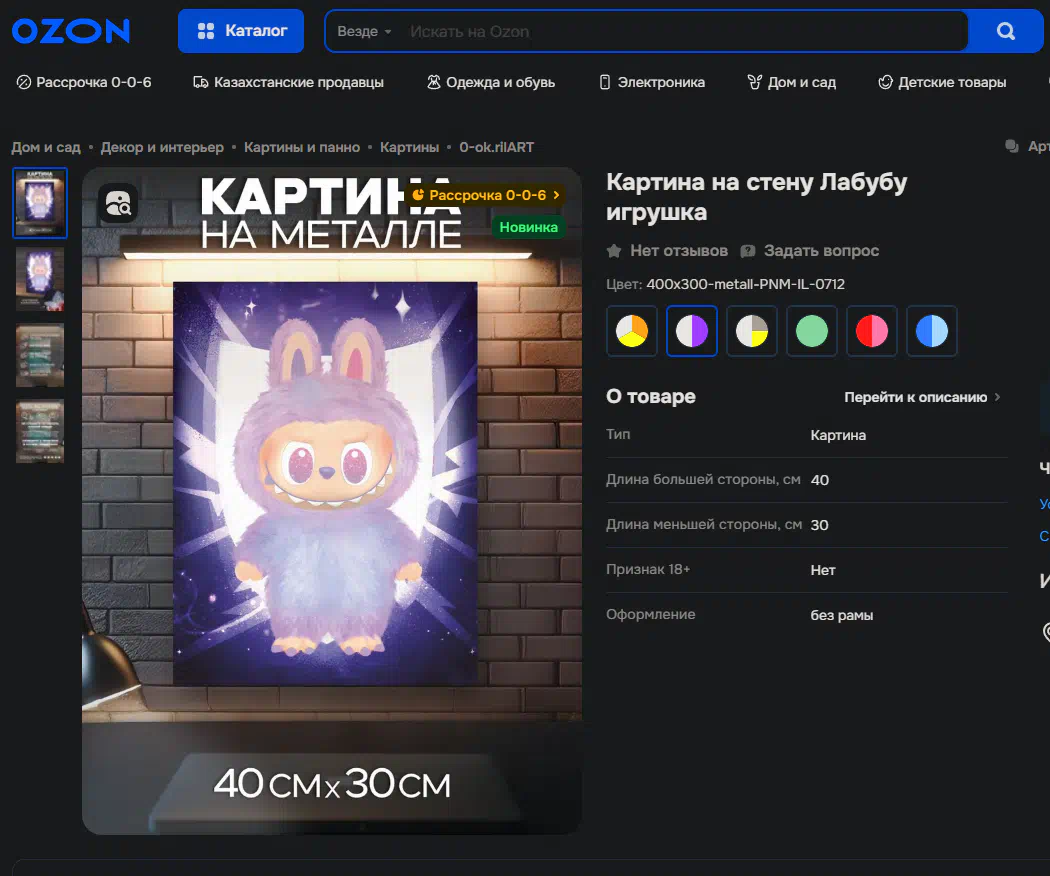Go to Дом и сад breadcrumb
Screen dimensions: 1050x876
click(46, 147)
